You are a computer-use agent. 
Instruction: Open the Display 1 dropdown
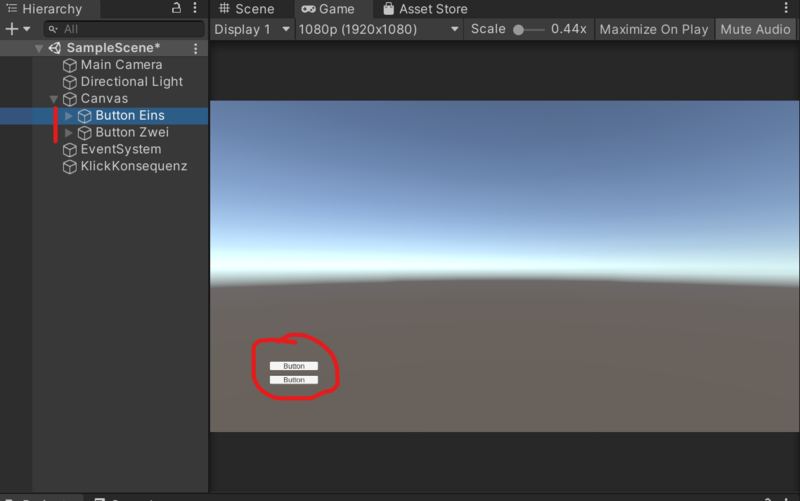click(x=252, y=29)
